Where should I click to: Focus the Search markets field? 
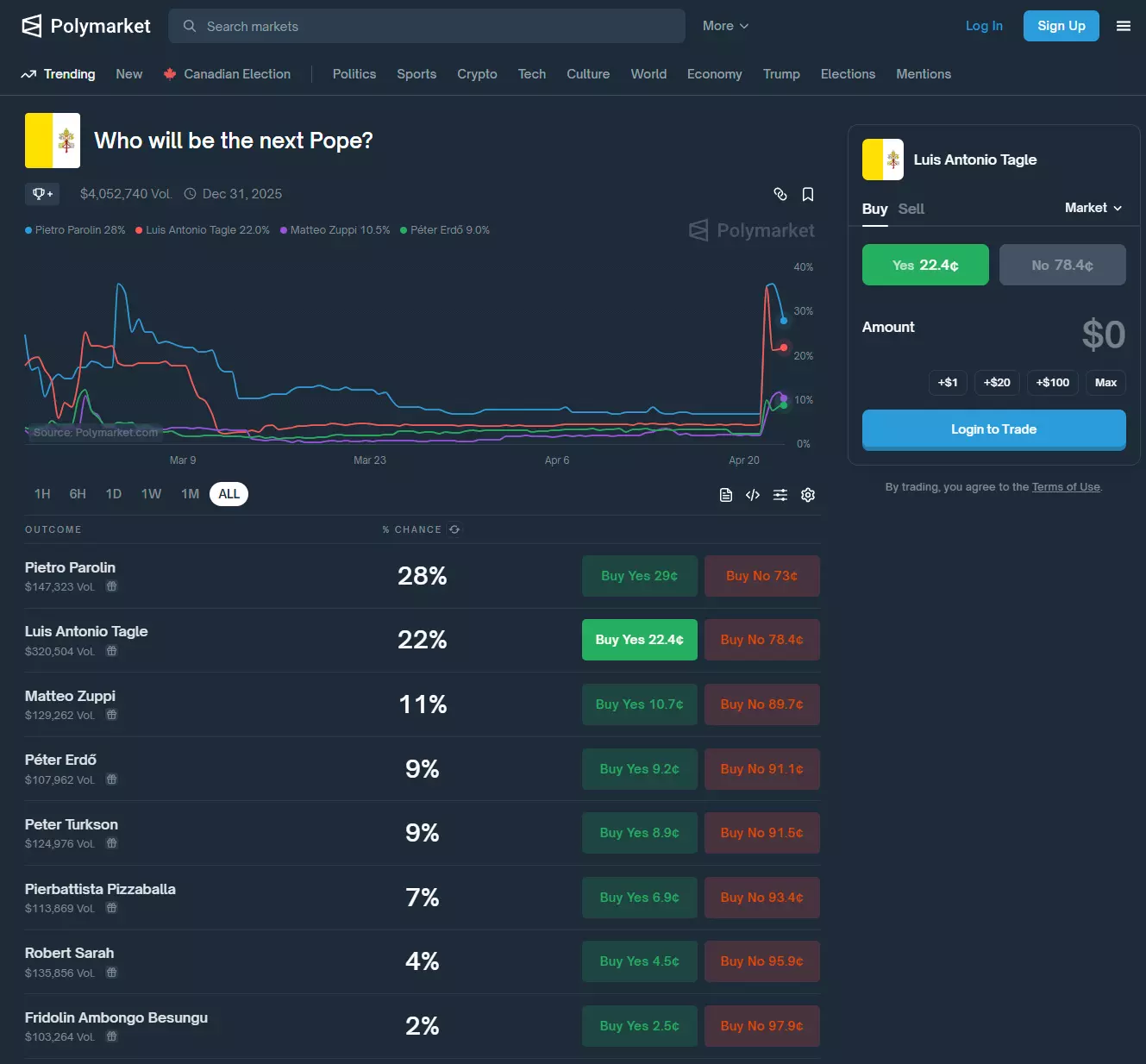point(427,26)
